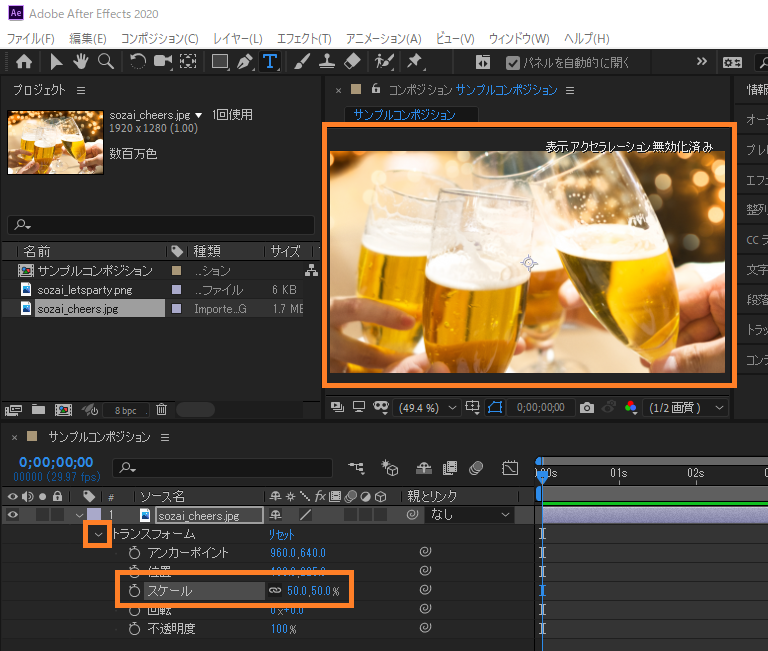This screenshot has width=768, height=651.
Task: Select the Rectangle shape tool
Action: click(x=220, y=62)
